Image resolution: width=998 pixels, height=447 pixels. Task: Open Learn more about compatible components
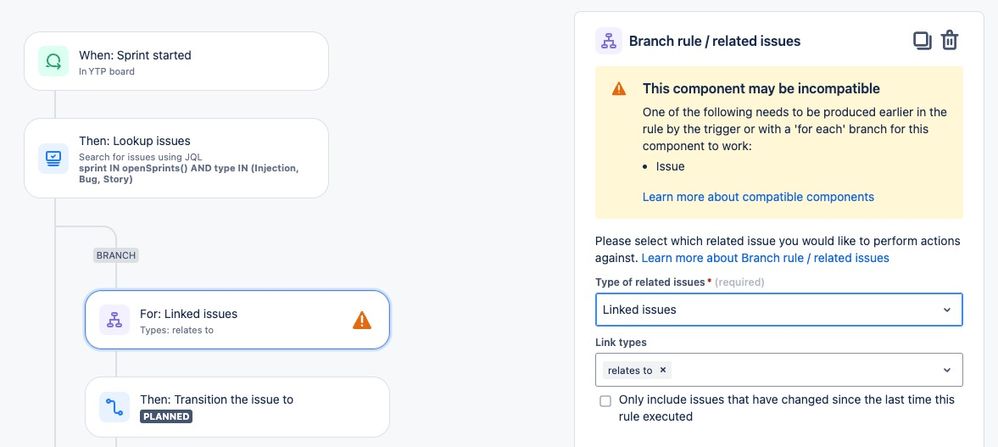click(x=758, y=197)
